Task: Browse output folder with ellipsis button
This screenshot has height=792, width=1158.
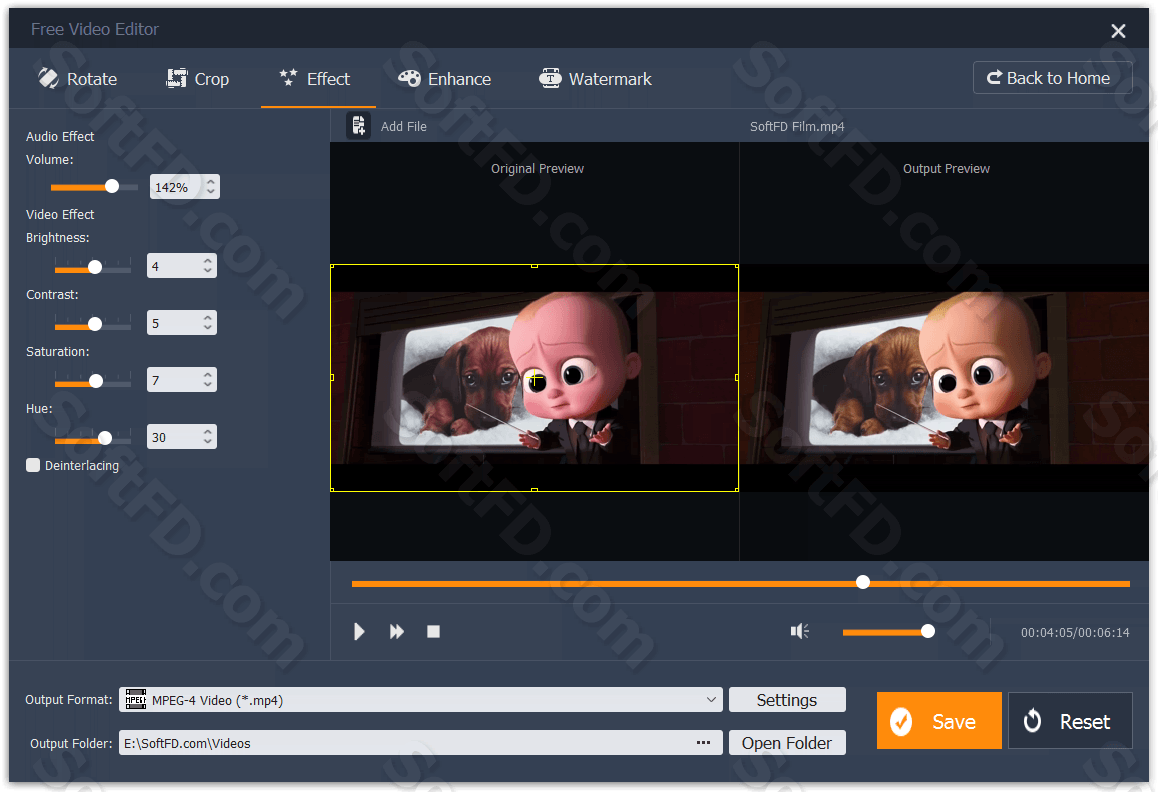Action: point(703,742)
